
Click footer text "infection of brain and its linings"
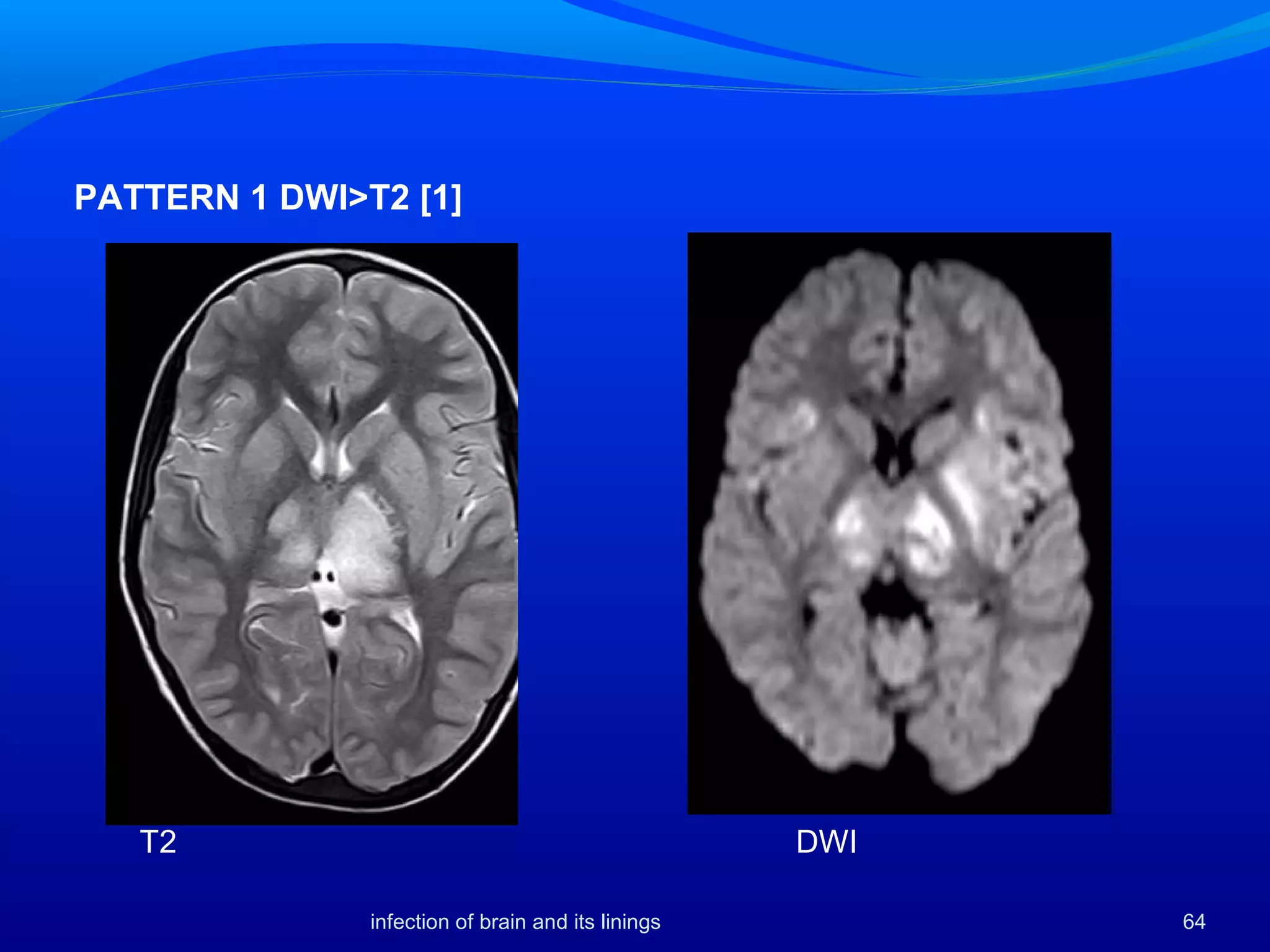[515, 922]
